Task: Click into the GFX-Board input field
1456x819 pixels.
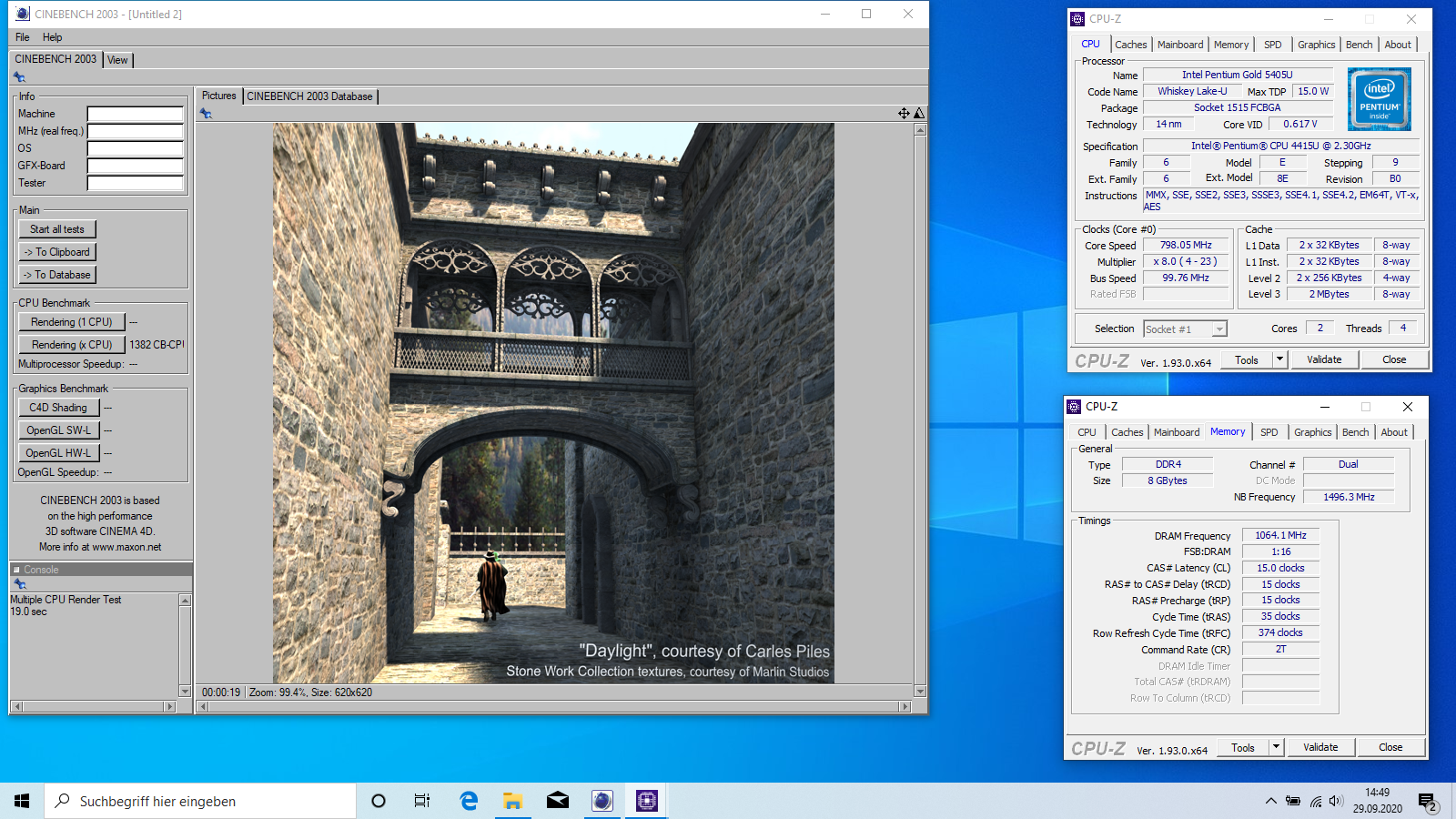Action: 136,167
